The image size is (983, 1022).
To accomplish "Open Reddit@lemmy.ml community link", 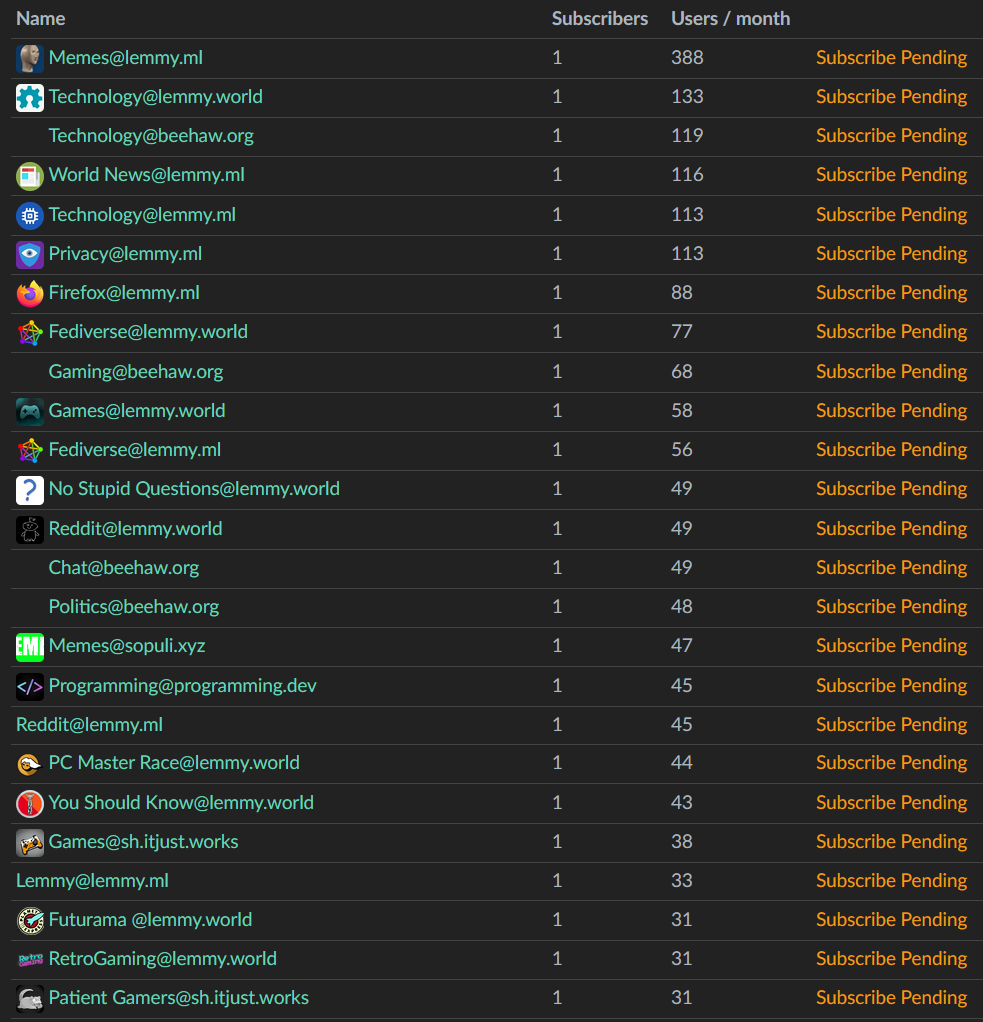I will tap(89, 725).
